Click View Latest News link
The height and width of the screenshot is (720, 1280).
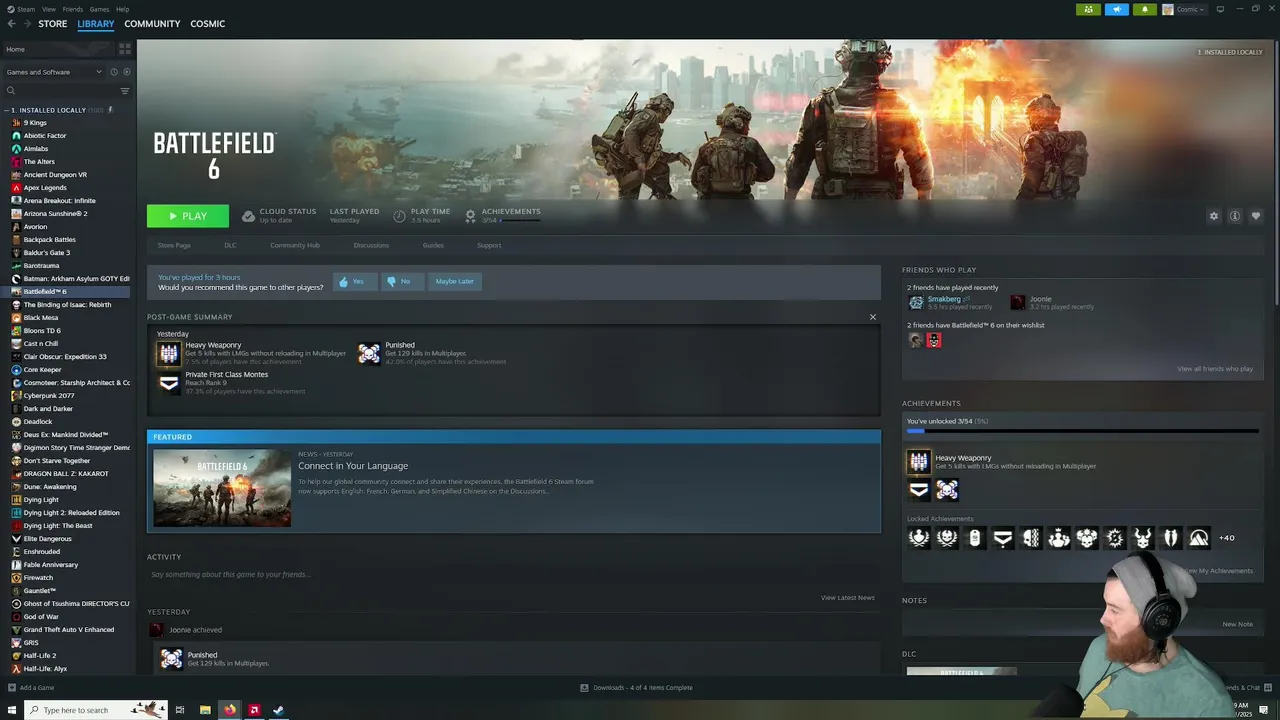pyautogui.click(x=848, y=598)
